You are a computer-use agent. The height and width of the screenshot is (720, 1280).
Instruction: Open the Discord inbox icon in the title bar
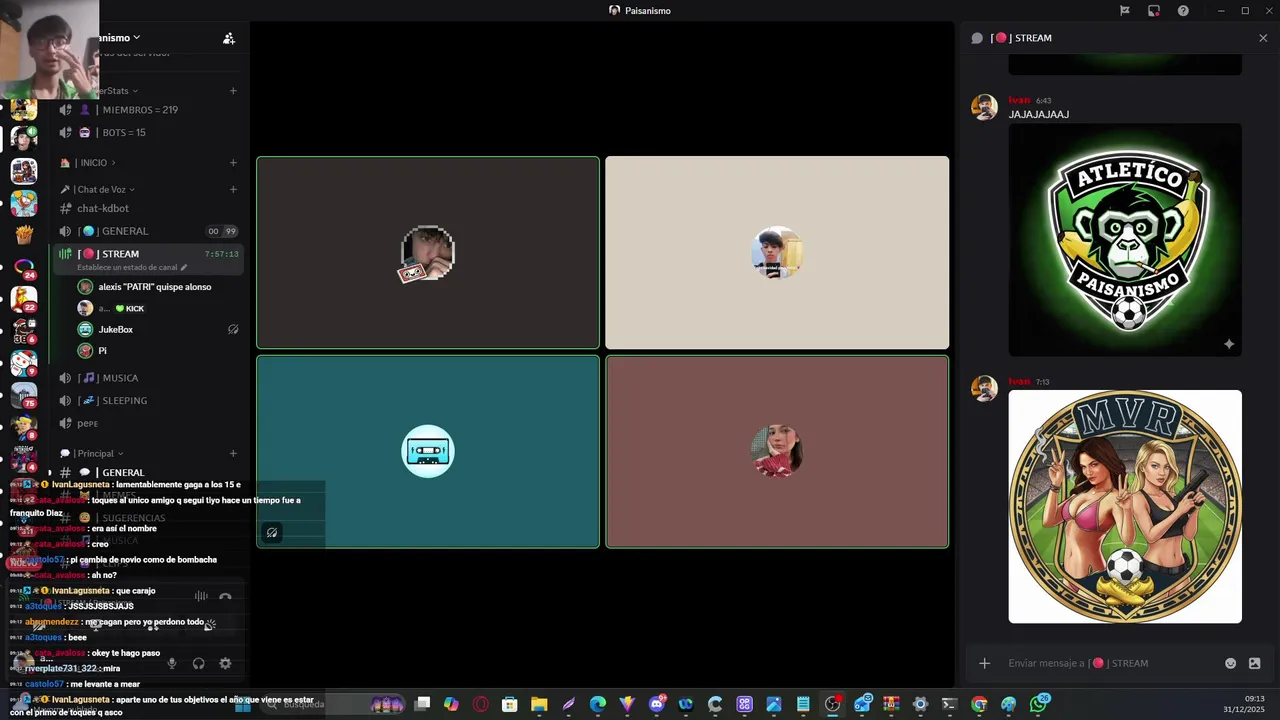[1154, 11]
